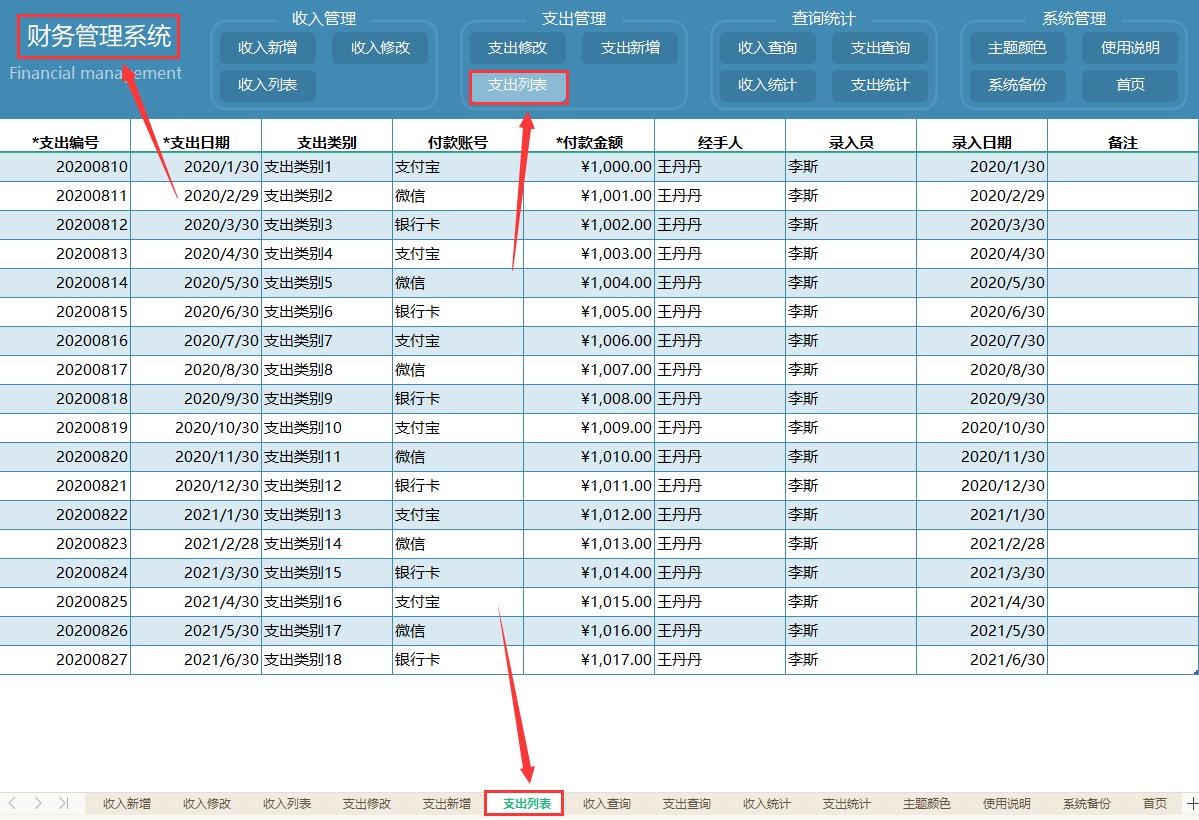The image size is (1199, 820).
Task: Open 主题颜色 to change theme color
Action: pos(1016,47)
